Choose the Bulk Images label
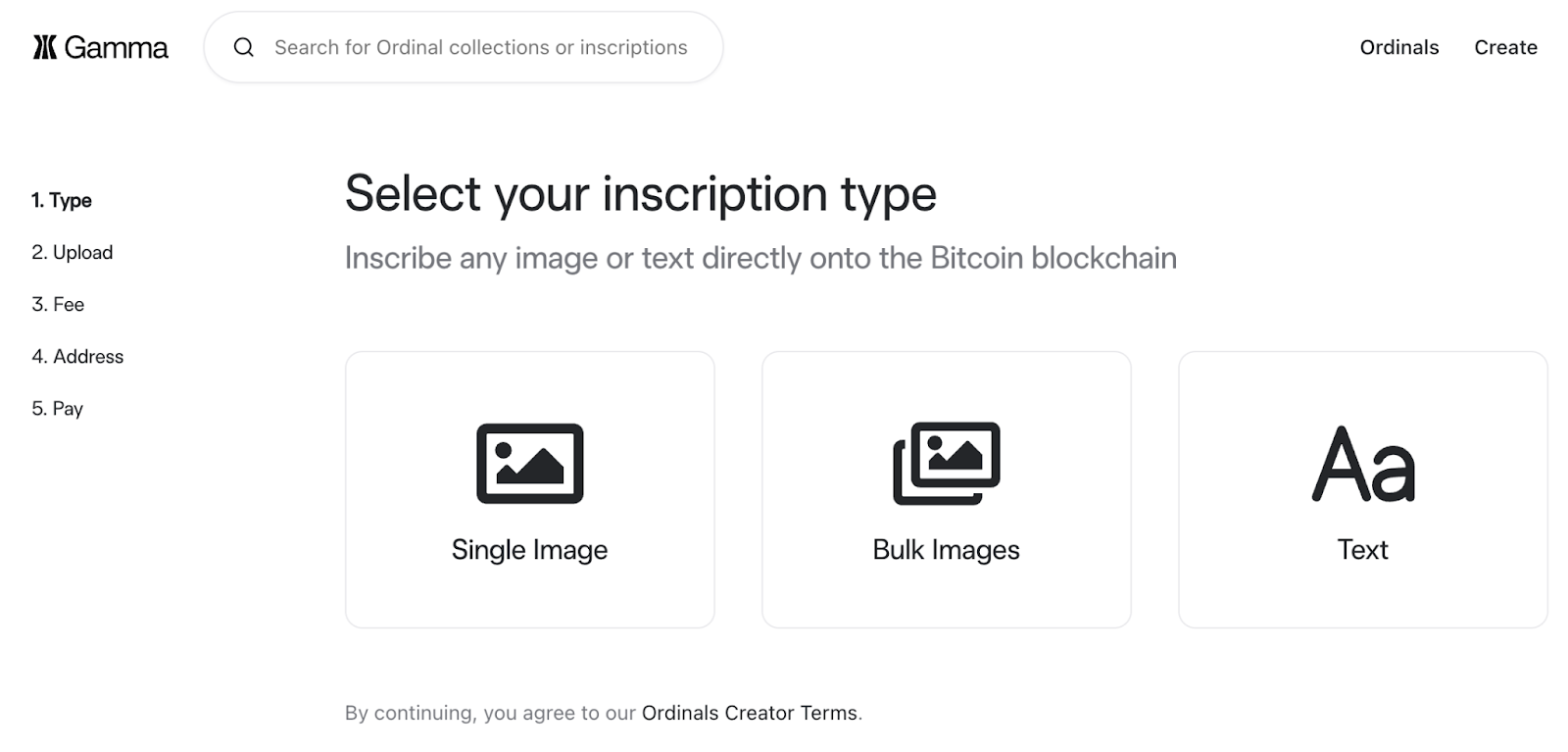The width and height of the screenshot is (1568, 752). (x=946, y=549)
